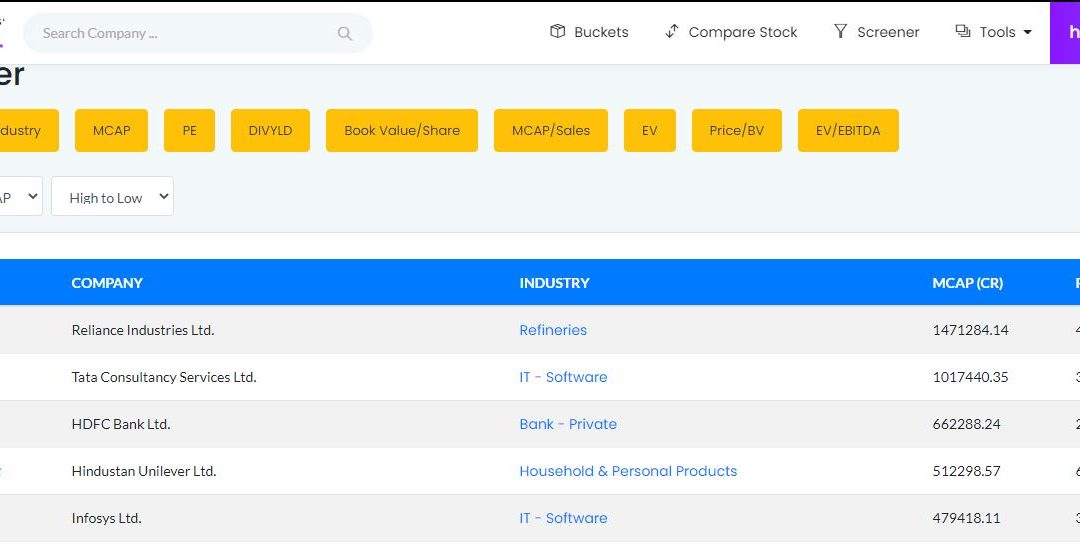The width and height of the screenshot is (1080, 545).
Task: Focus the Search Company input field
Action: point(198,33)
